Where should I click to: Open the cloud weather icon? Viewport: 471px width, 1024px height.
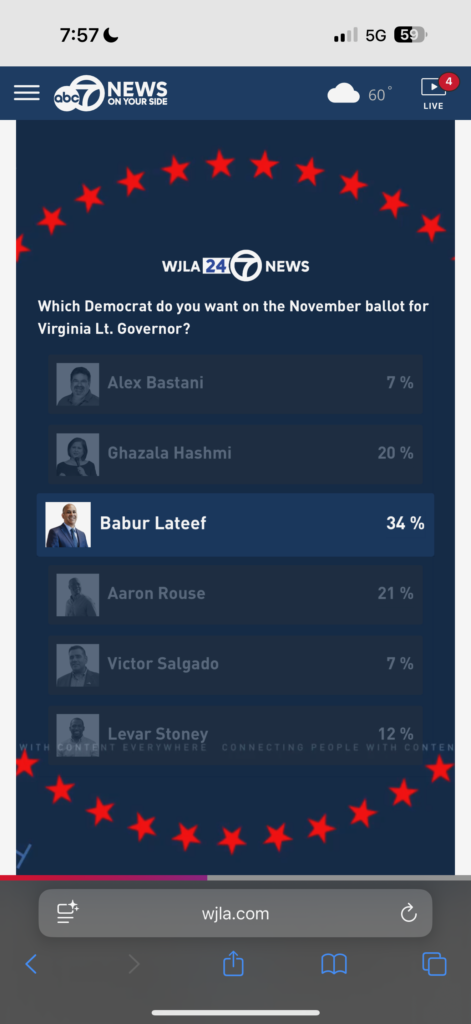[344, 94]
